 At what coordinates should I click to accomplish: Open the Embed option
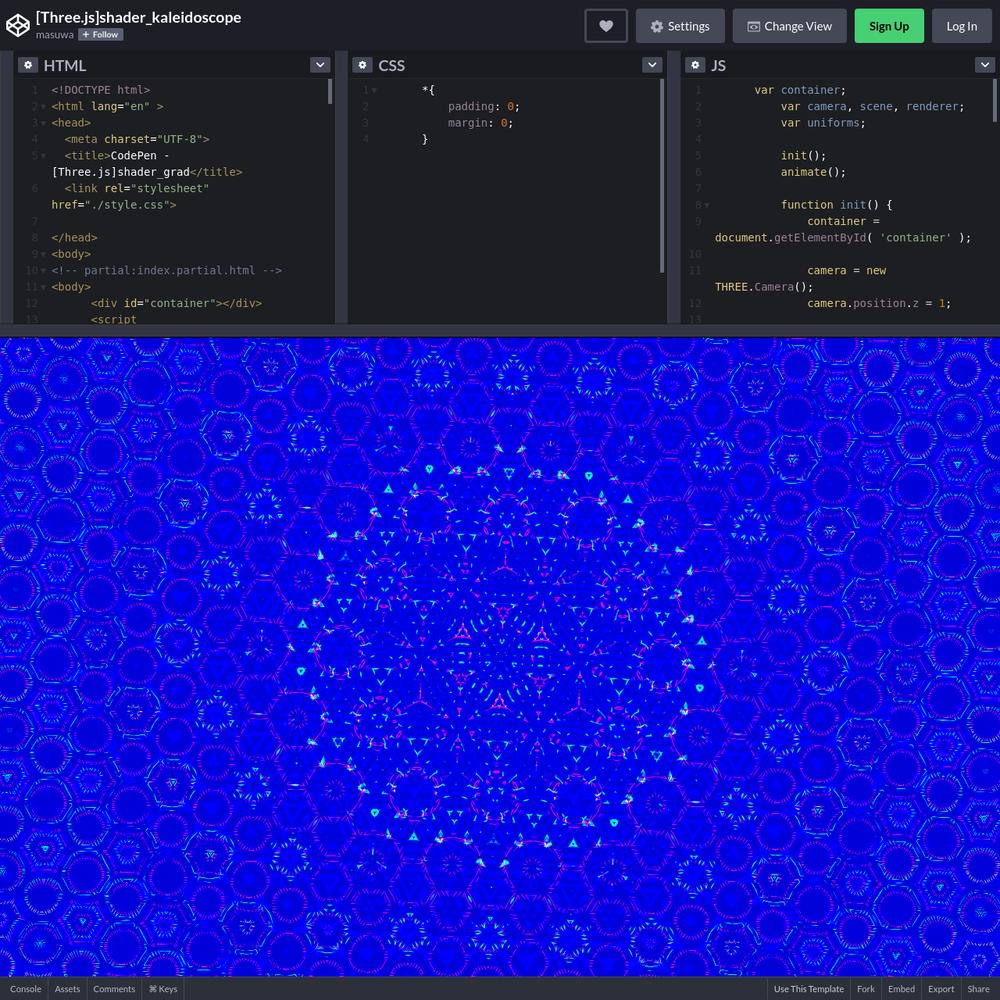901,989
